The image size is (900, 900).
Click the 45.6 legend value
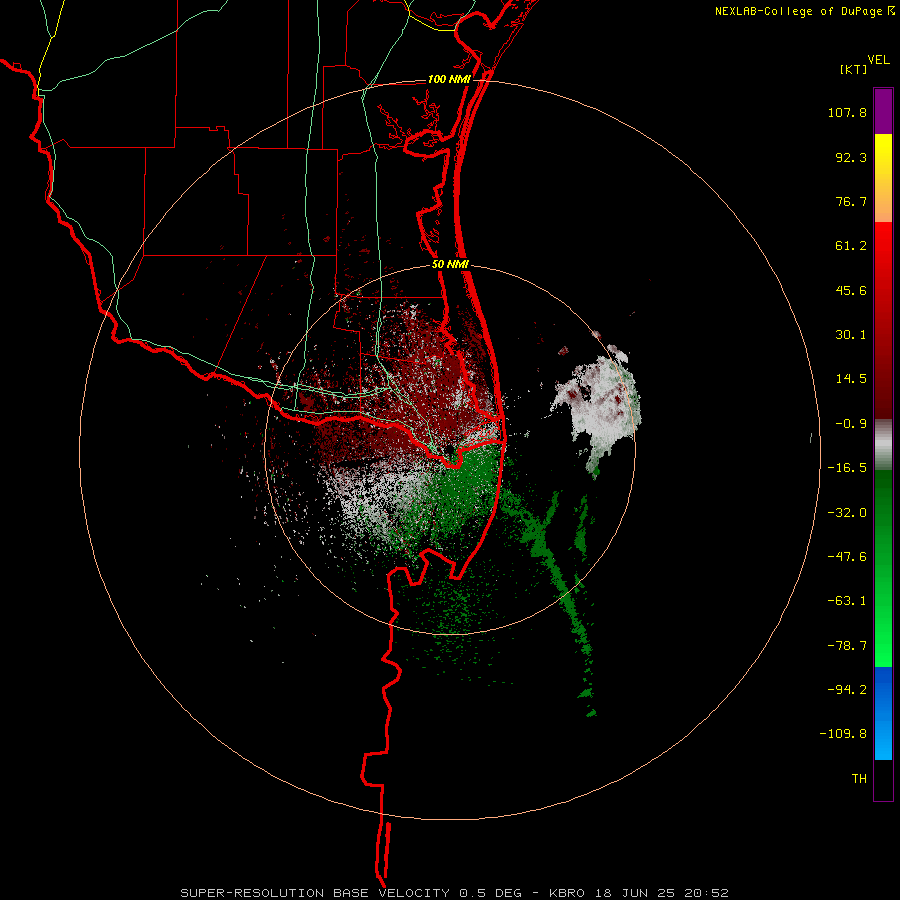click(851, 290)
